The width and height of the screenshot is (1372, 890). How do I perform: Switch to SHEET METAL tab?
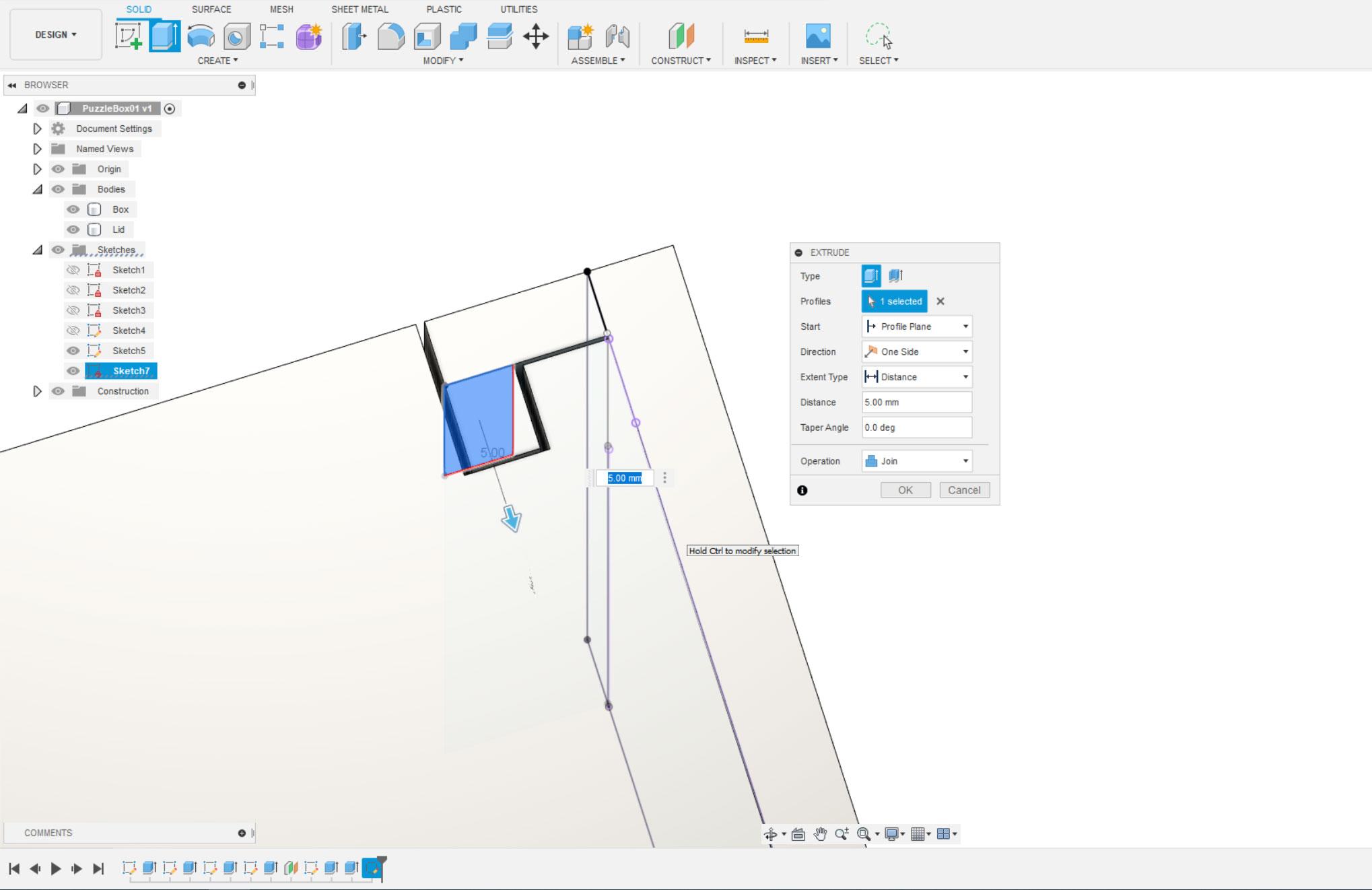[360, 9]
